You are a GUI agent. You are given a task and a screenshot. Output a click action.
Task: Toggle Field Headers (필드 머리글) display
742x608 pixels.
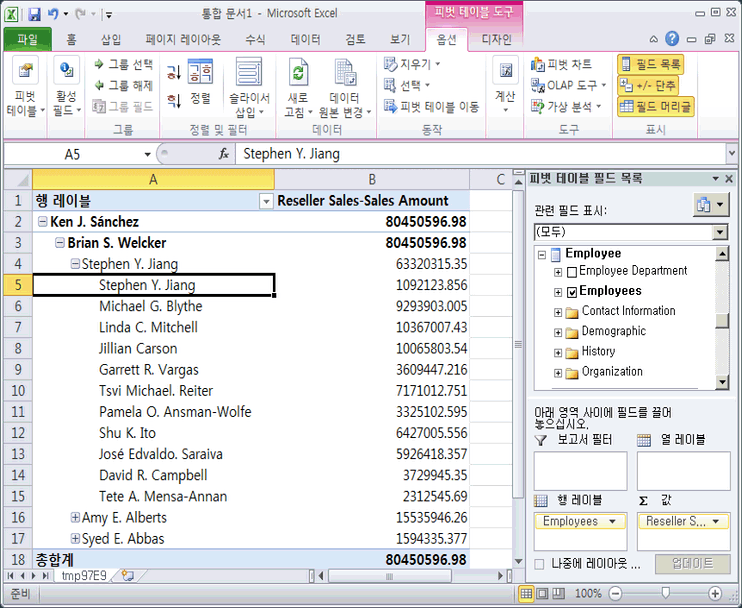(655, 106)
